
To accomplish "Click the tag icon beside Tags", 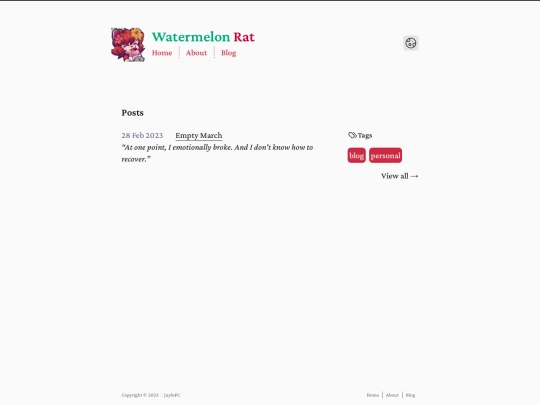I will [352, 135].
